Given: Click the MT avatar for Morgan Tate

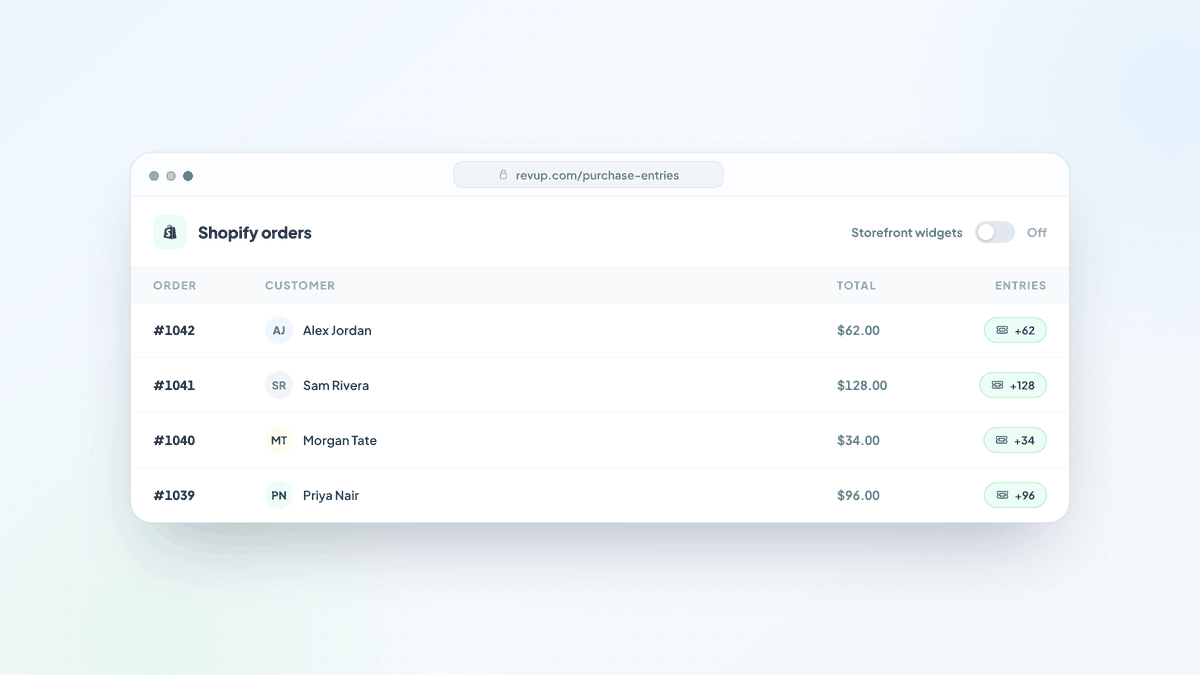Looking at the screenshot, I should tap(279, 440).
